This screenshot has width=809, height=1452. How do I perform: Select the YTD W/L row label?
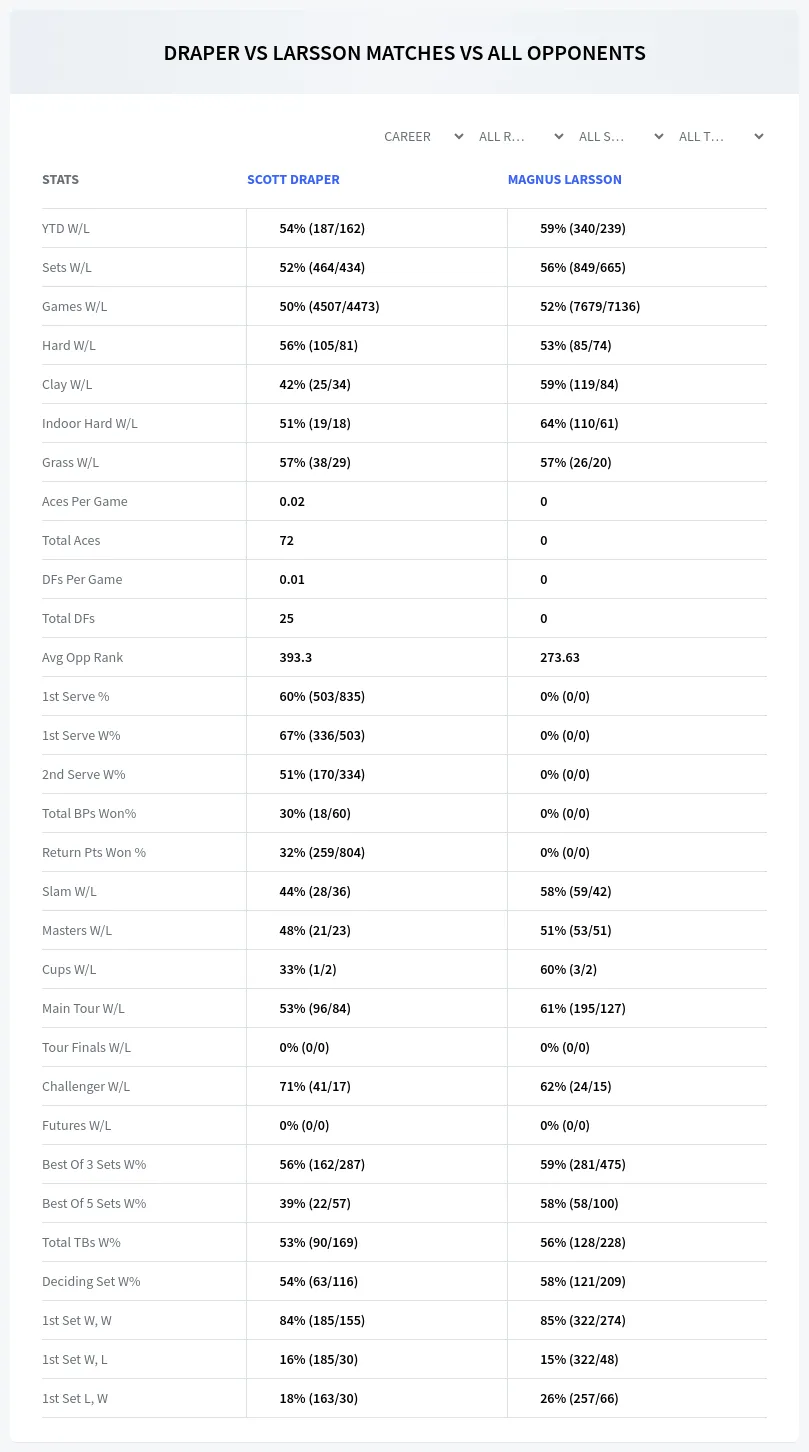66,228
